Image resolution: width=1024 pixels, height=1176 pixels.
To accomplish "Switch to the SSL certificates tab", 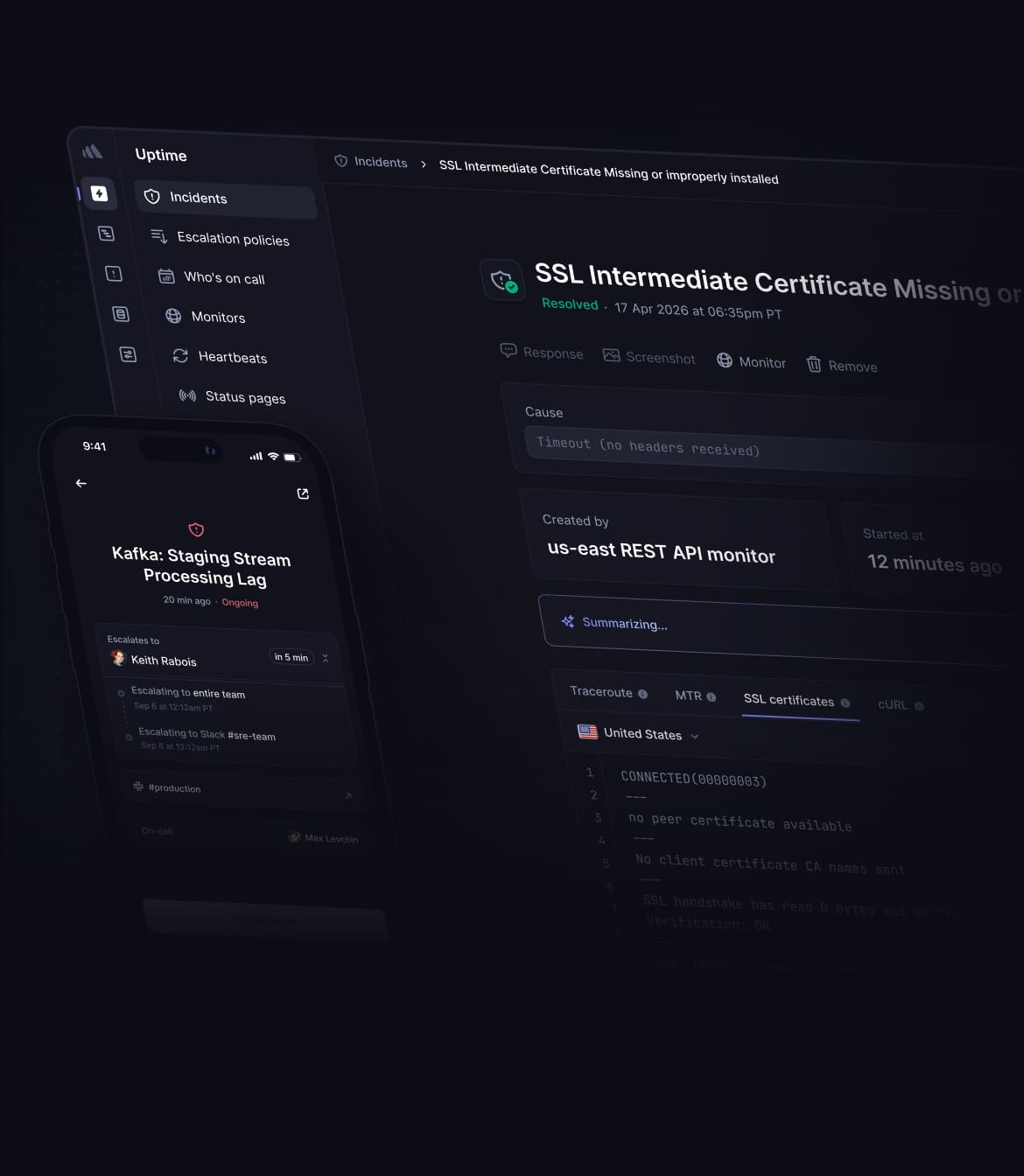I will click(x=789, y=700).
